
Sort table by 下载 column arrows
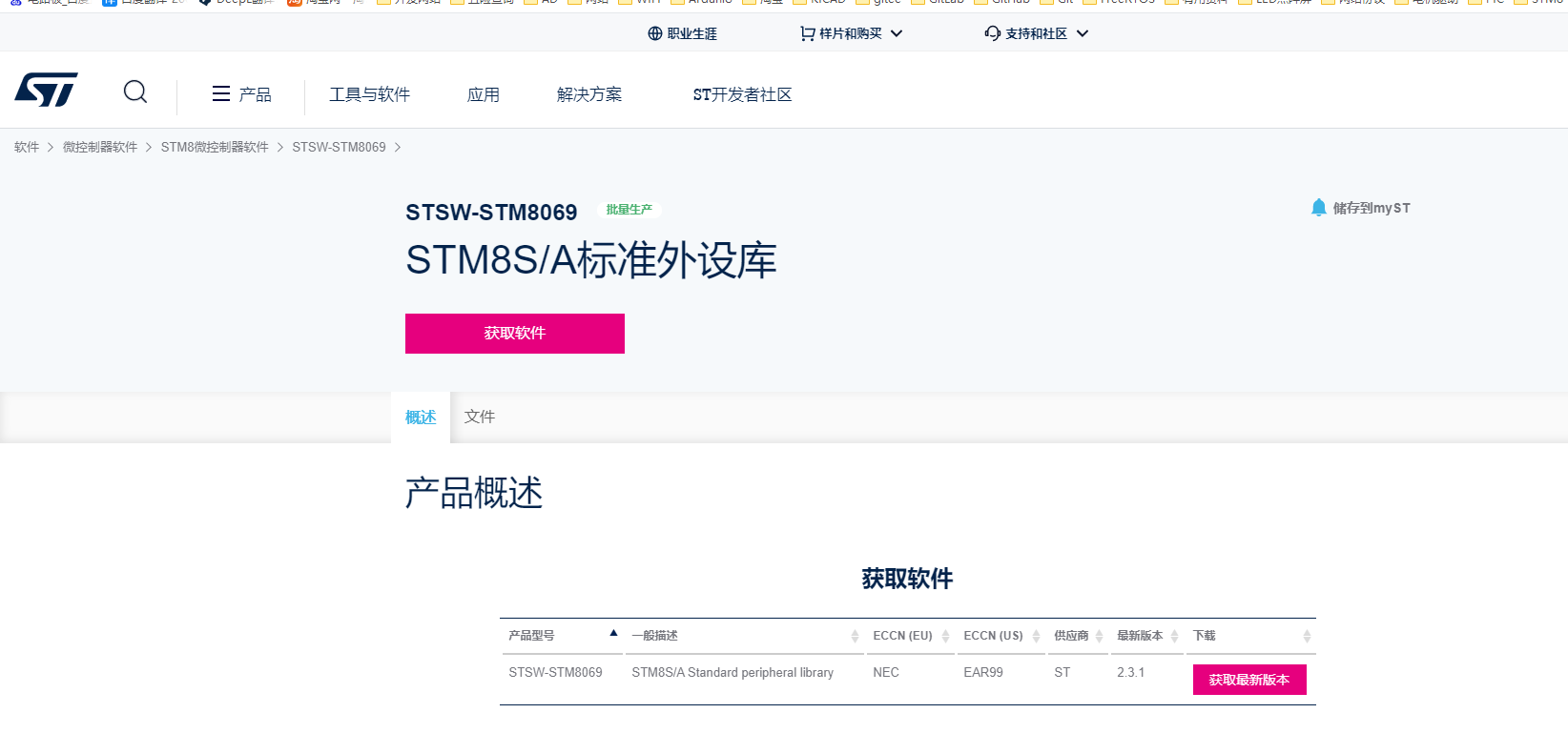[x=1307, y=636]
